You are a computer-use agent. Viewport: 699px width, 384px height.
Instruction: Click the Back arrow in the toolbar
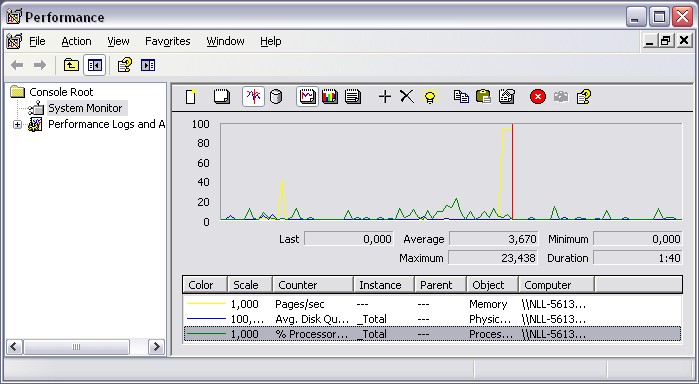(x=17, y=65)
